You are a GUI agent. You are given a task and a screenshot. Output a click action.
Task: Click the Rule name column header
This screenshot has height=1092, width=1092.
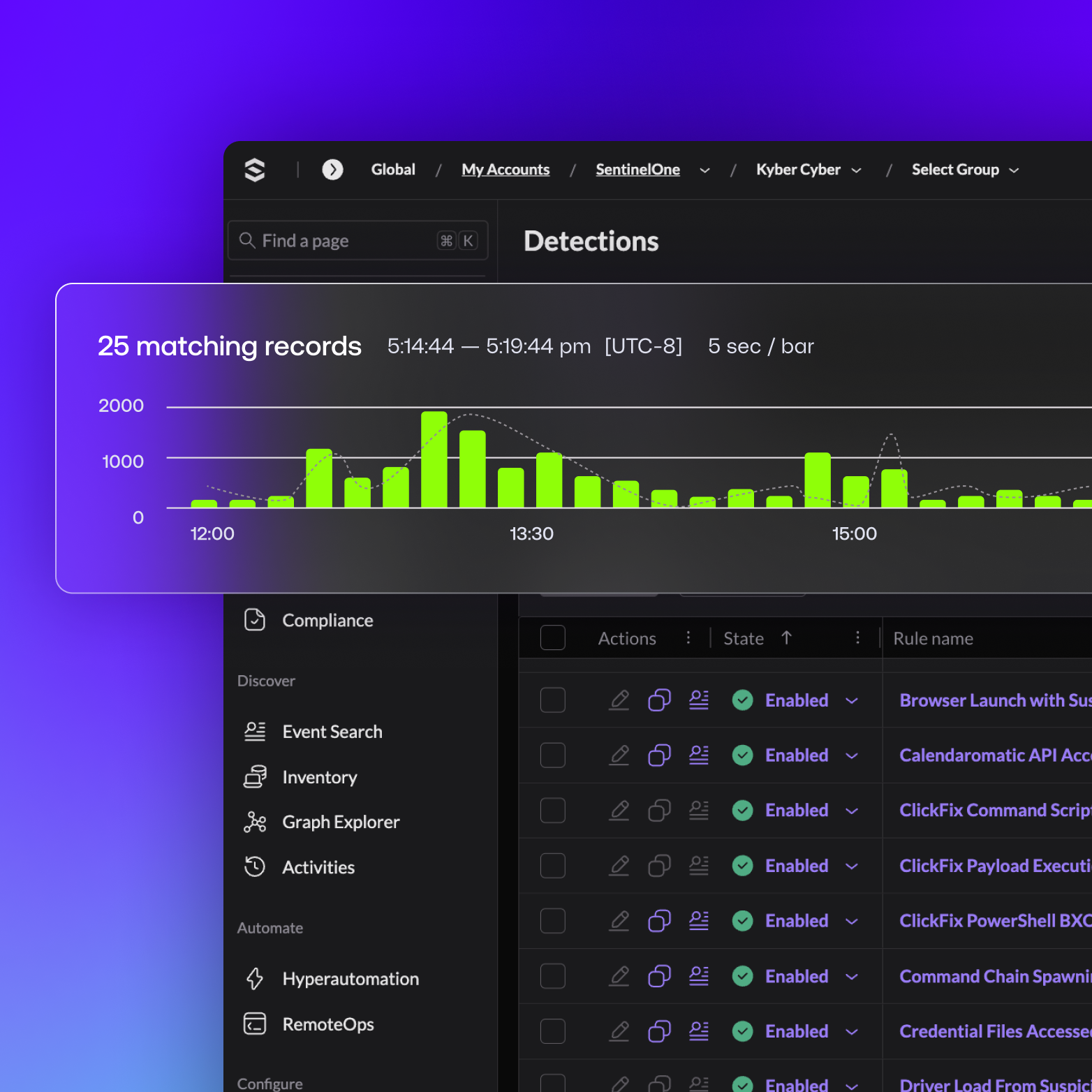[x=933, y=638]
